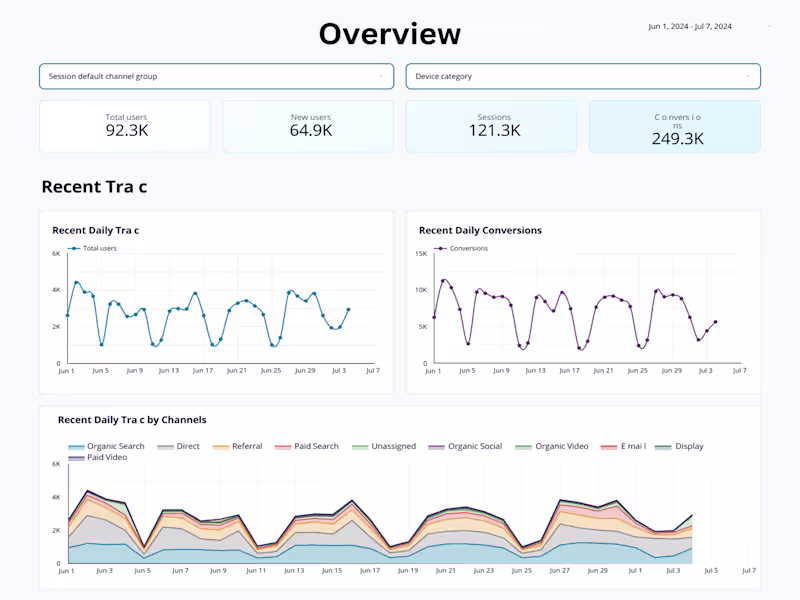The image size is (800, 600).
Task: Click the Unassigned legend entry
Action: coord(384,446)
